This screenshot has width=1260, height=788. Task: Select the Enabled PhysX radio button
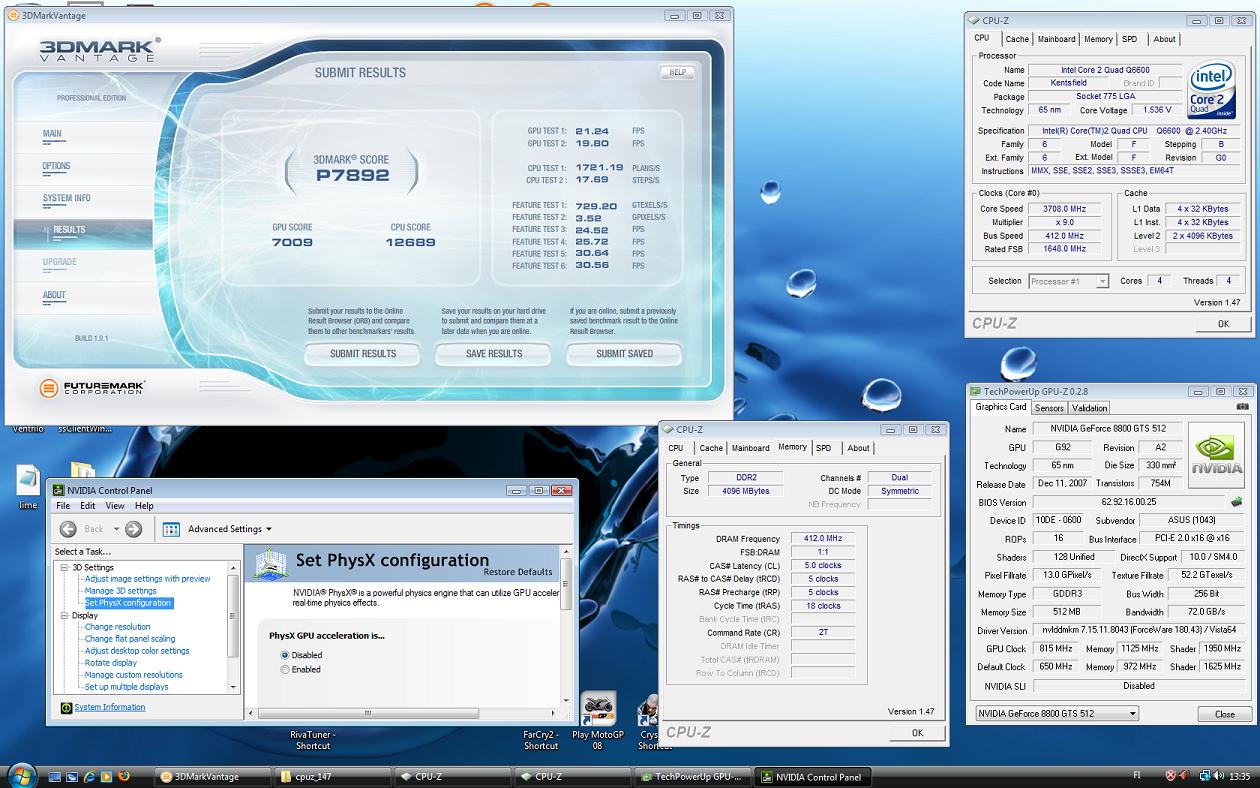point(285,669)
